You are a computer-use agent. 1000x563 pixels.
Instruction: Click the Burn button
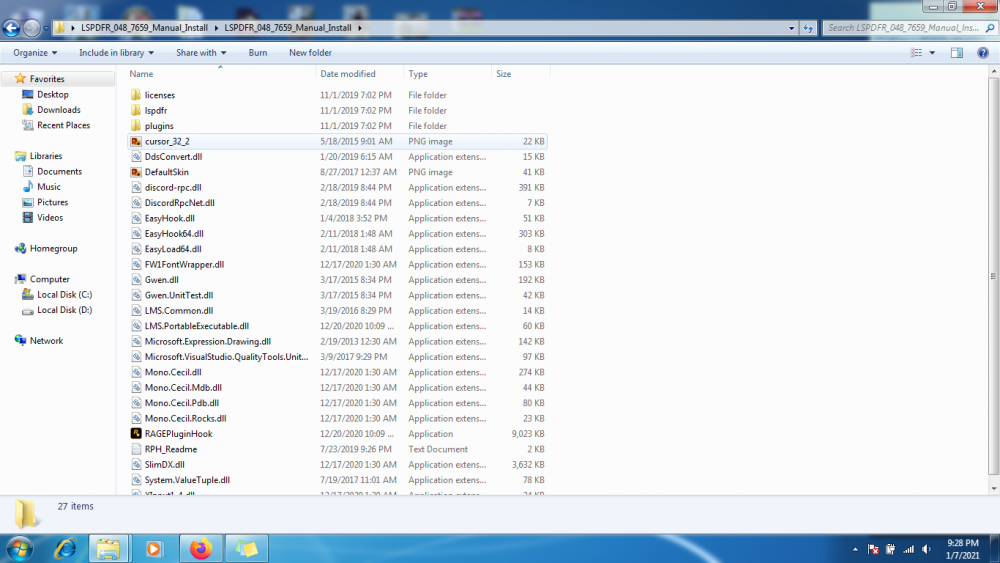coord(258,53)
